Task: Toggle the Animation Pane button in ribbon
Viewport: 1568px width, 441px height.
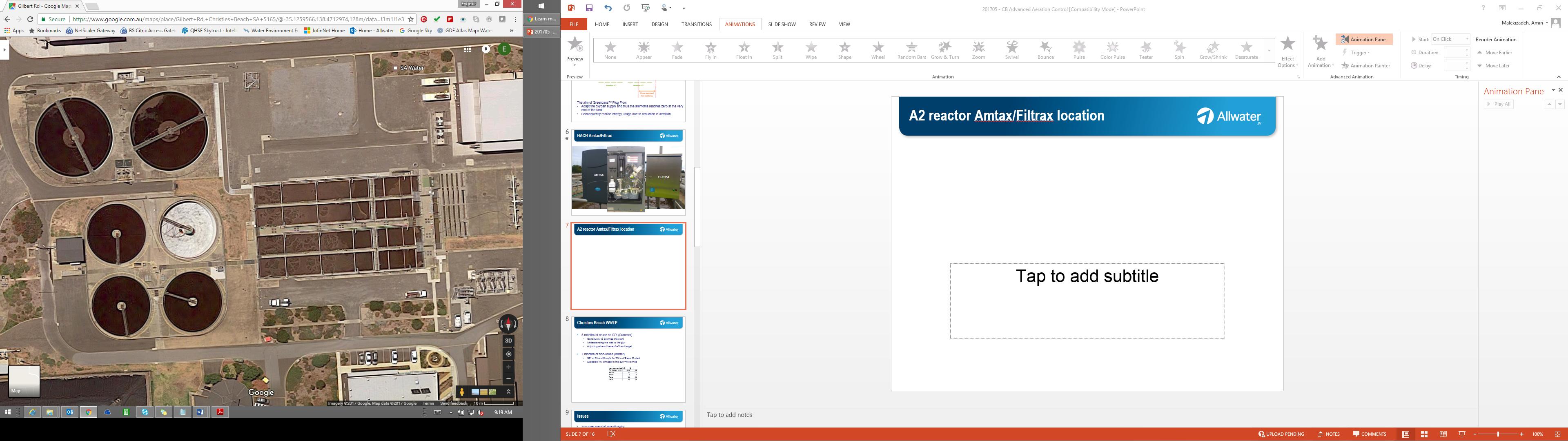Action: tap(1363, 39)
